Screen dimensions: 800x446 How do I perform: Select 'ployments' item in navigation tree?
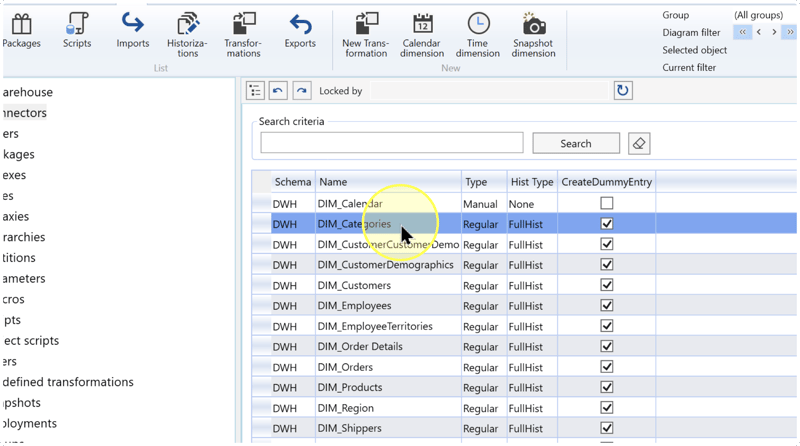(30, 423)
